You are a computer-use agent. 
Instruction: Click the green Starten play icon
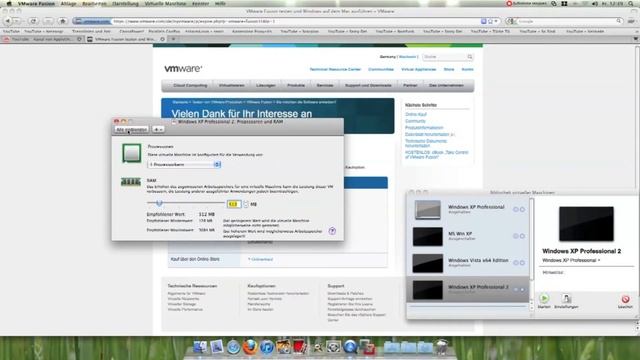pyautogui.click(x=544, y=298)
